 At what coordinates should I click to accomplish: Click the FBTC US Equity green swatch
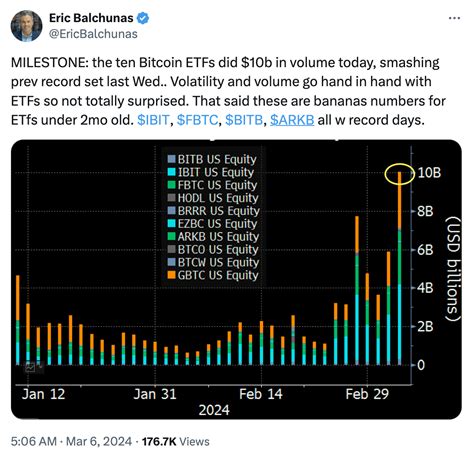coord(171,185)
